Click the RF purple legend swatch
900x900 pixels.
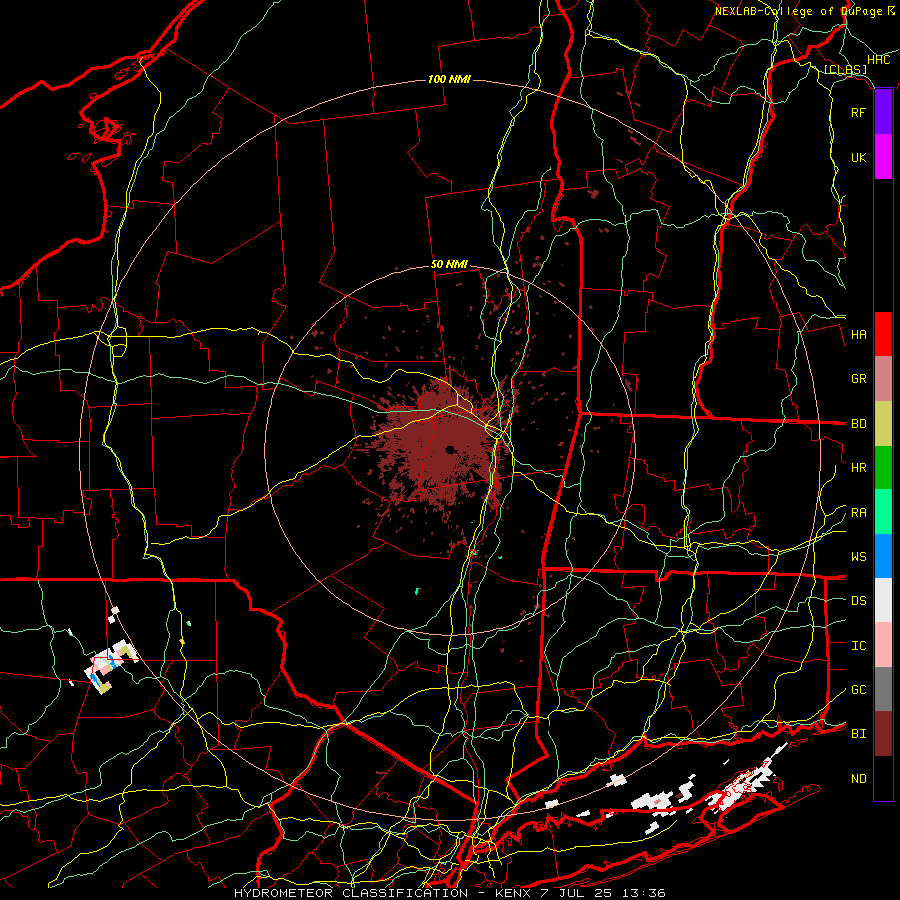883,112
